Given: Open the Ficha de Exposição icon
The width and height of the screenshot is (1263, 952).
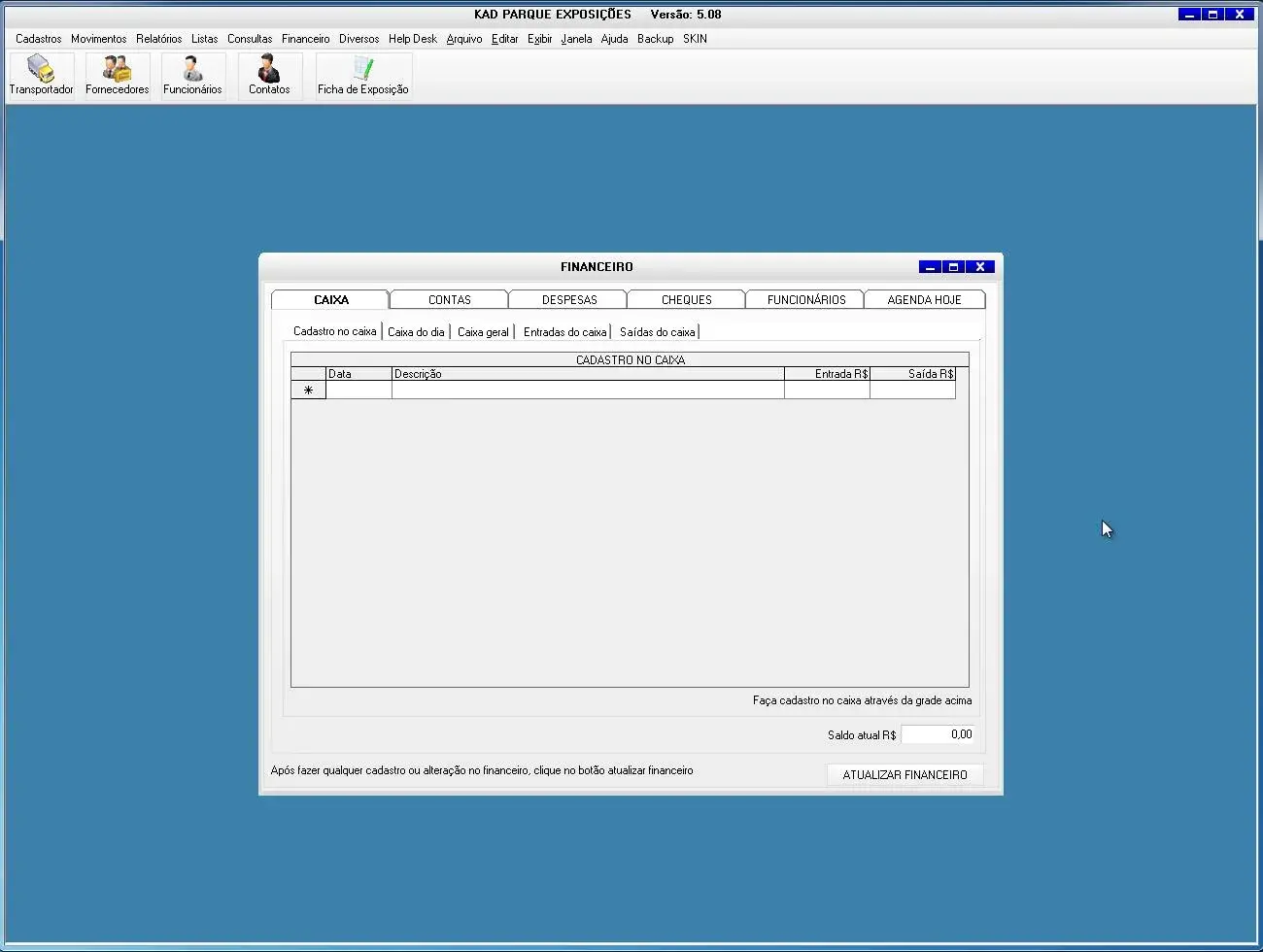Looking at the screenshot, I should (x=363, y=76).
